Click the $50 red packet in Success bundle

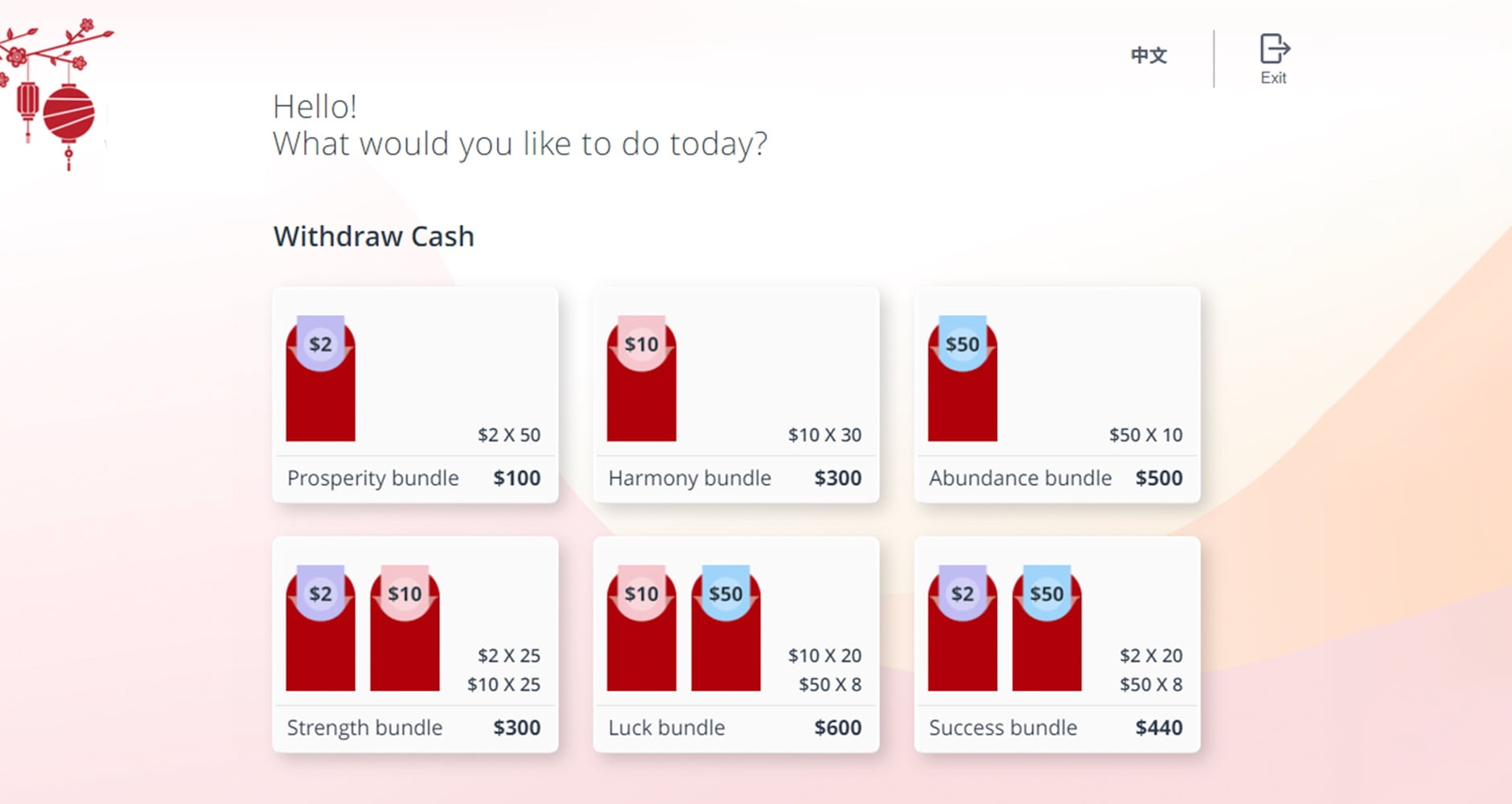[x=1046, y=628]
